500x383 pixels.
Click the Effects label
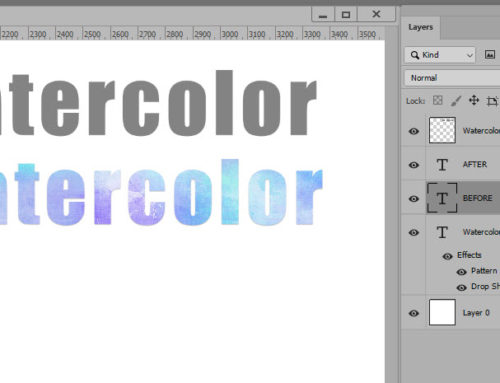click(x=469, y=255)
